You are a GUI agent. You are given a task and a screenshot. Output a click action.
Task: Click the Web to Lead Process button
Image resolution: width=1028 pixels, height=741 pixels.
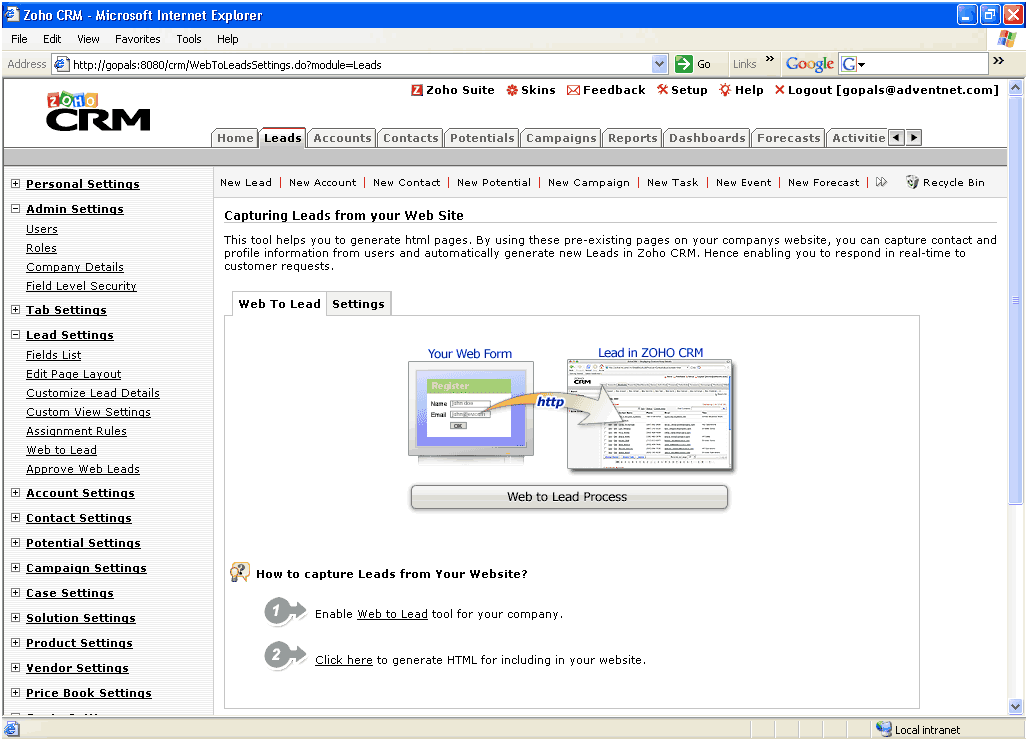[568, 496]
